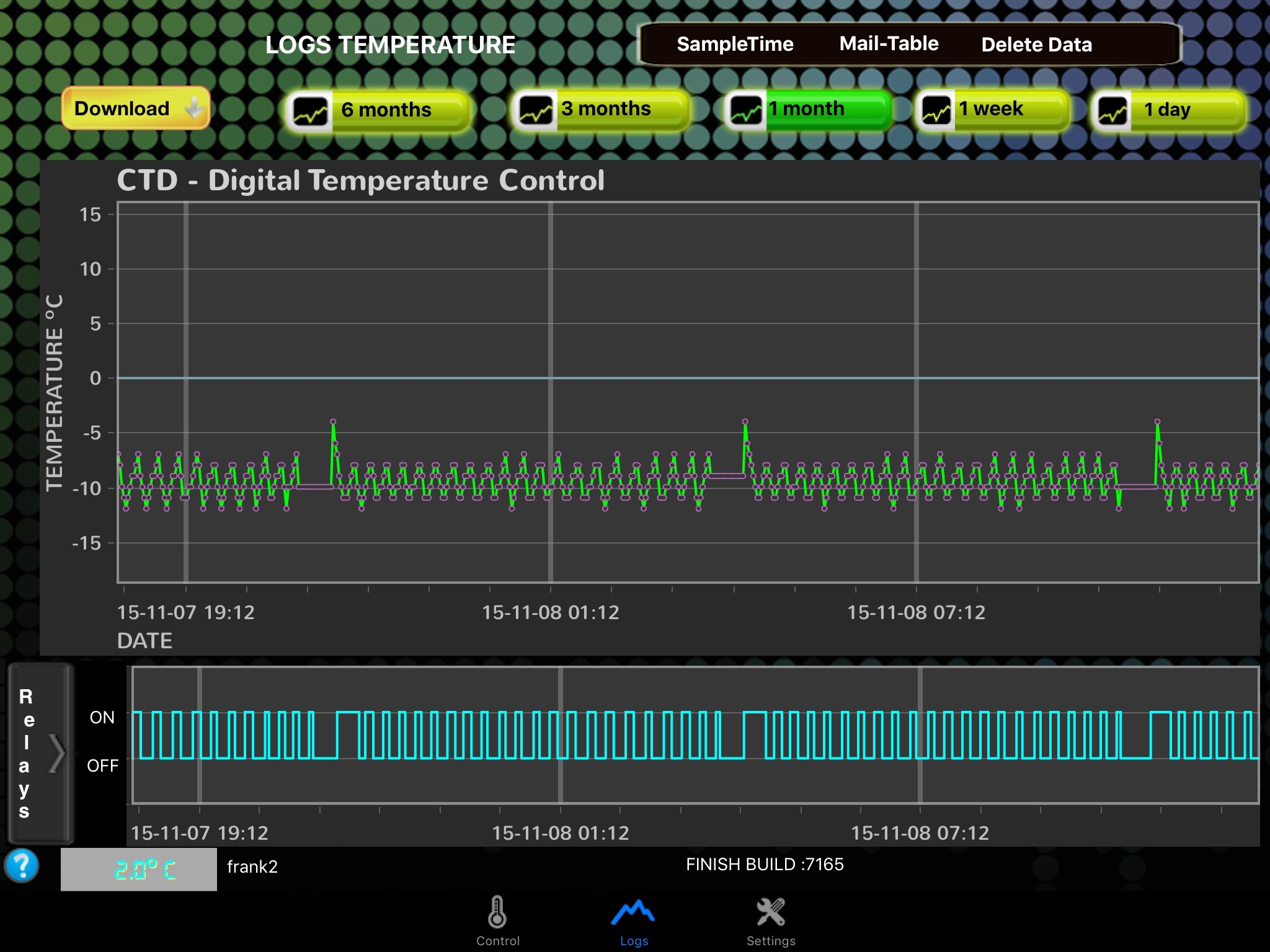Screen dimensions: 1270x952
Task: Open the Settings tab
Action: 771,922
